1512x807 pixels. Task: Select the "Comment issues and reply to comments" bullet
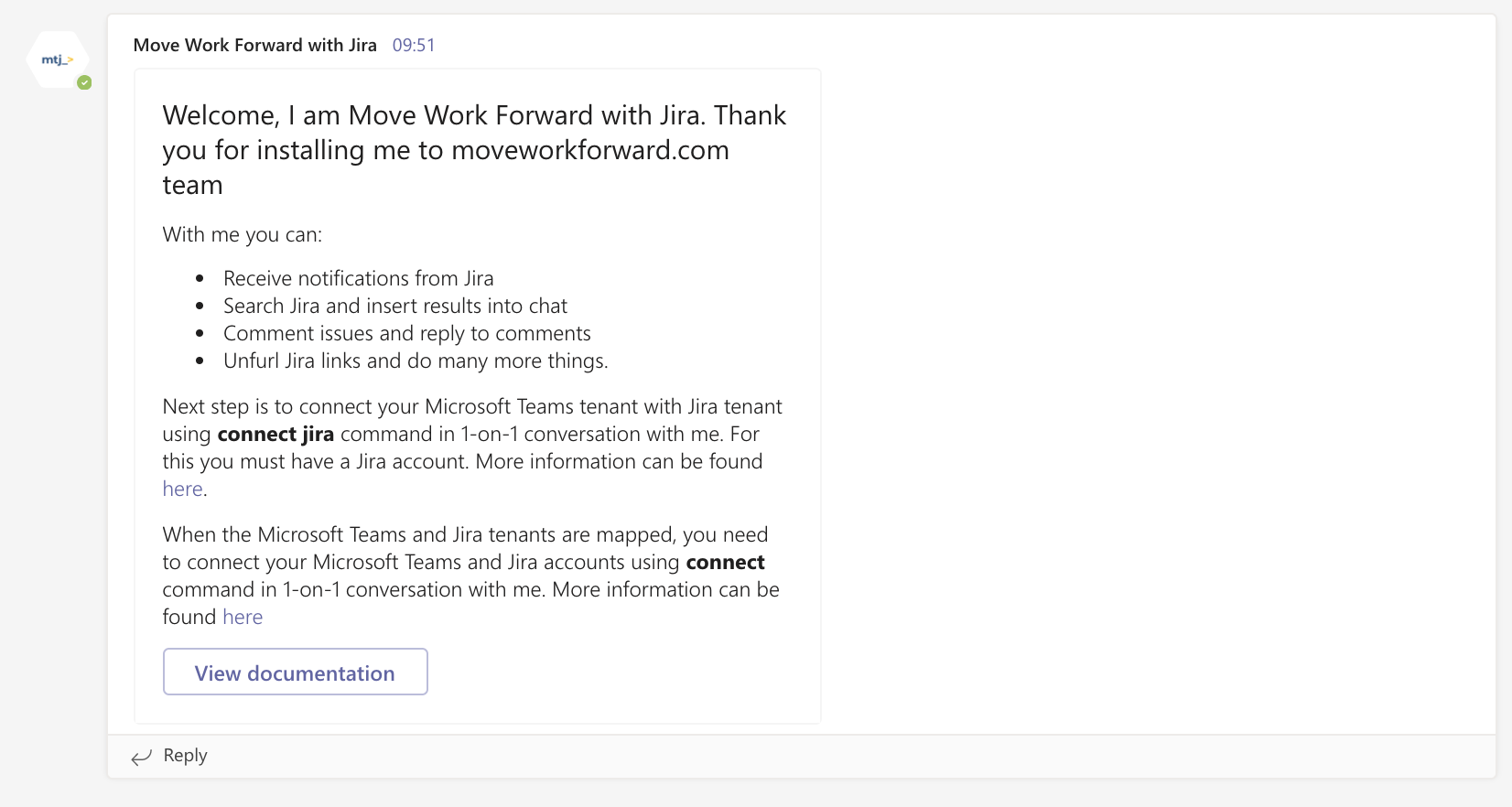406,334
